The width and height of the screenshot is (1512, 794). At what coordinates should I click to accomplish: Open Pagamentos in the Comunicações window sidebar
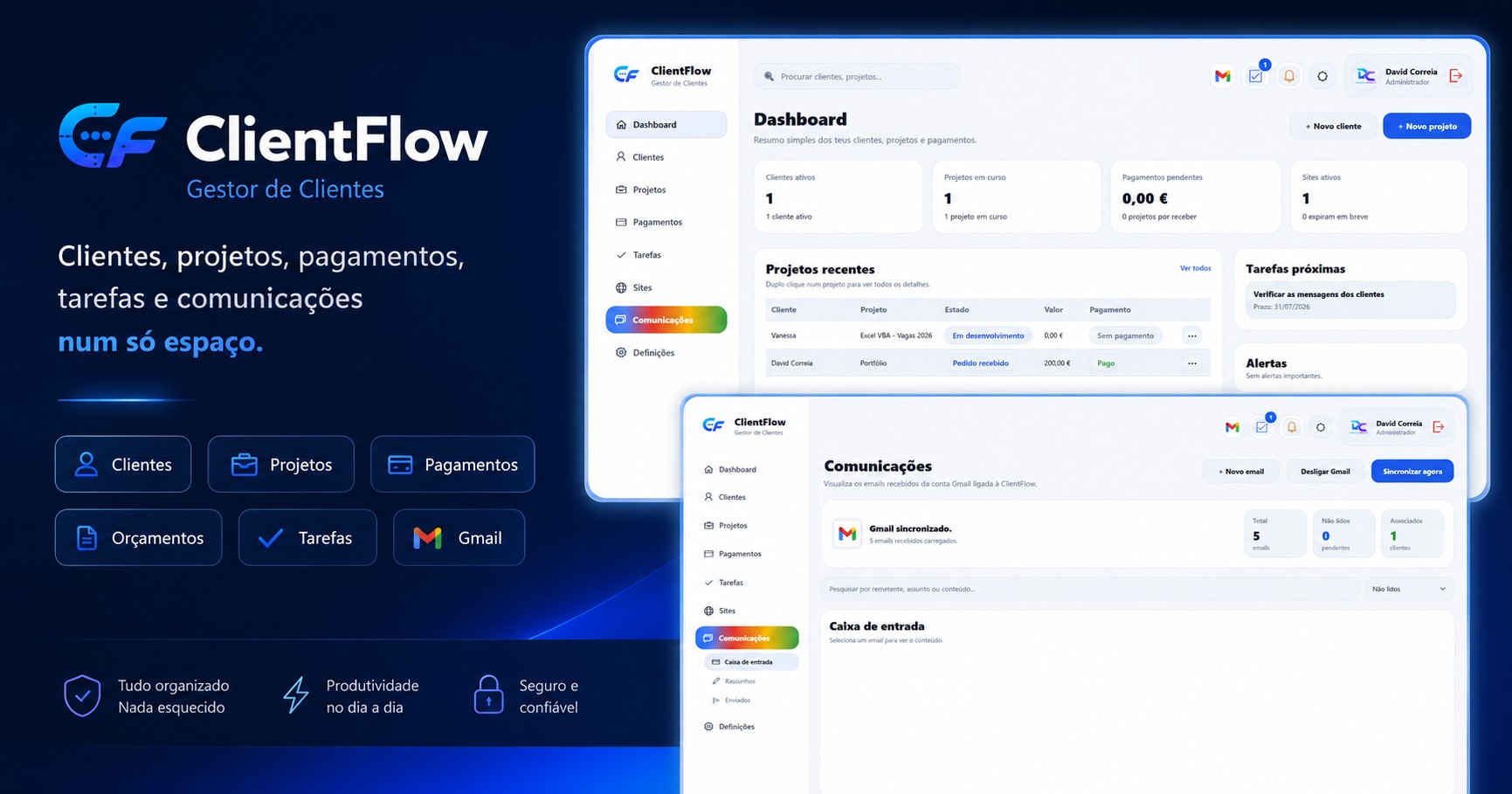click(x=747, y=554)
